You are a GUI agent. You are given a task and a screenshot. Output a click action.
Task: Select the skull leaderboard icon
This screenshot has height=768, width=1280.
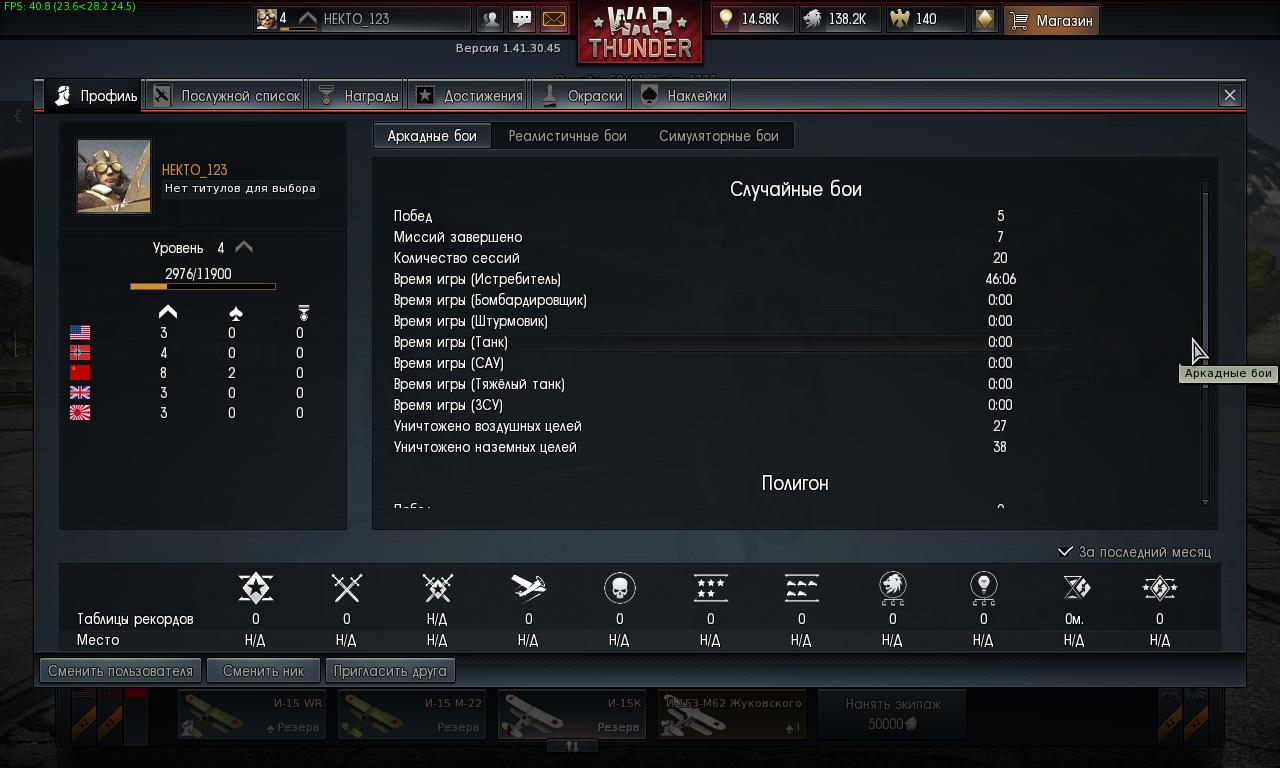pos(620,588)
